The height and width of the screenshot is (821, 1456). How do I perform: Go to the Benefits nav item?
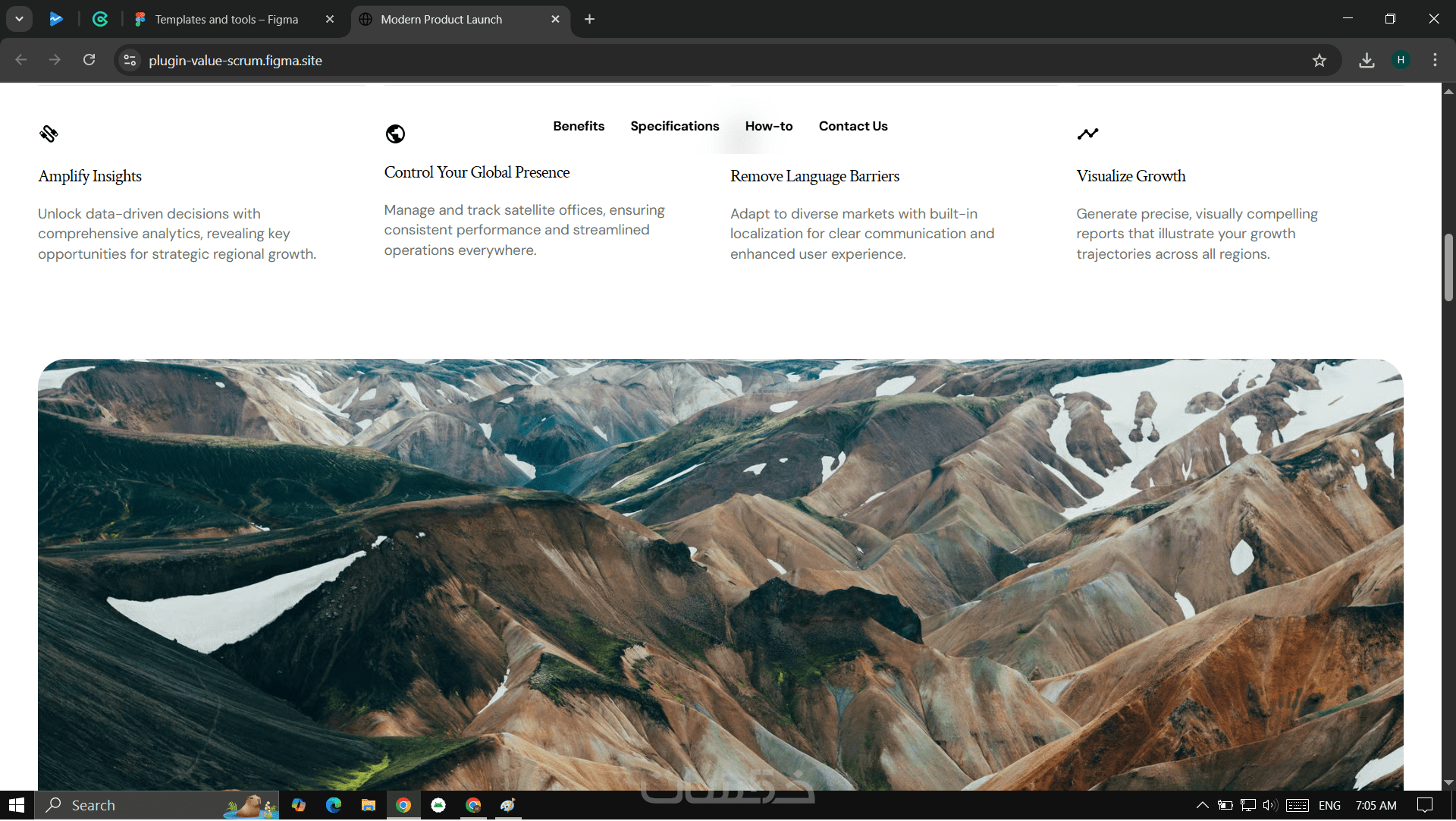579,126
